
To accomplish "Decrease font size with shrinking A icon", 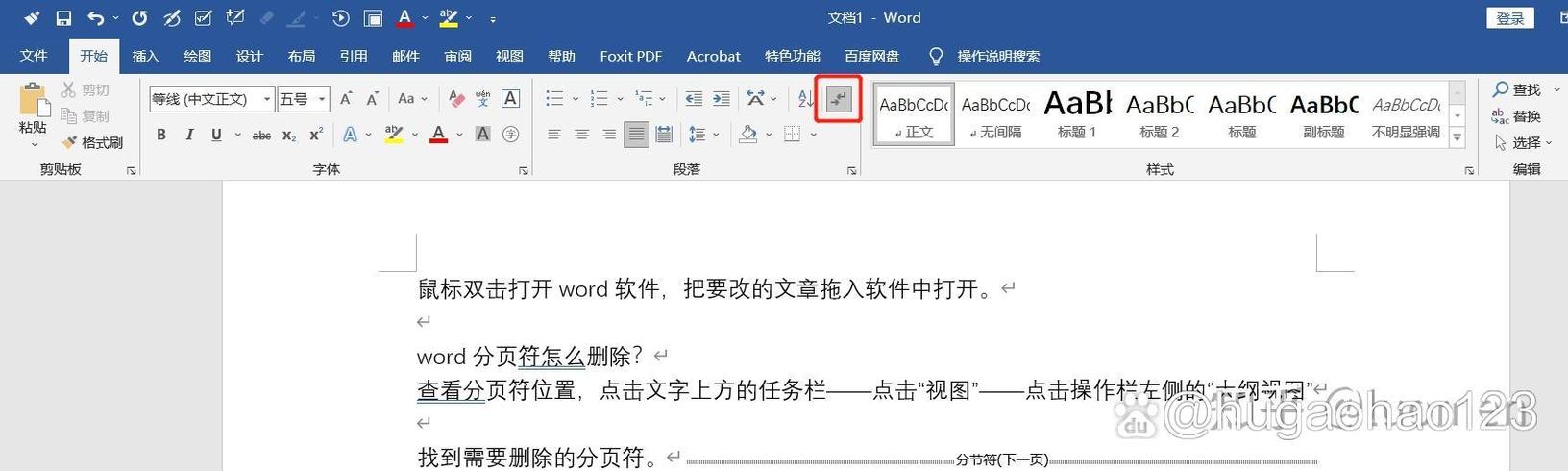I will [373, 98].
